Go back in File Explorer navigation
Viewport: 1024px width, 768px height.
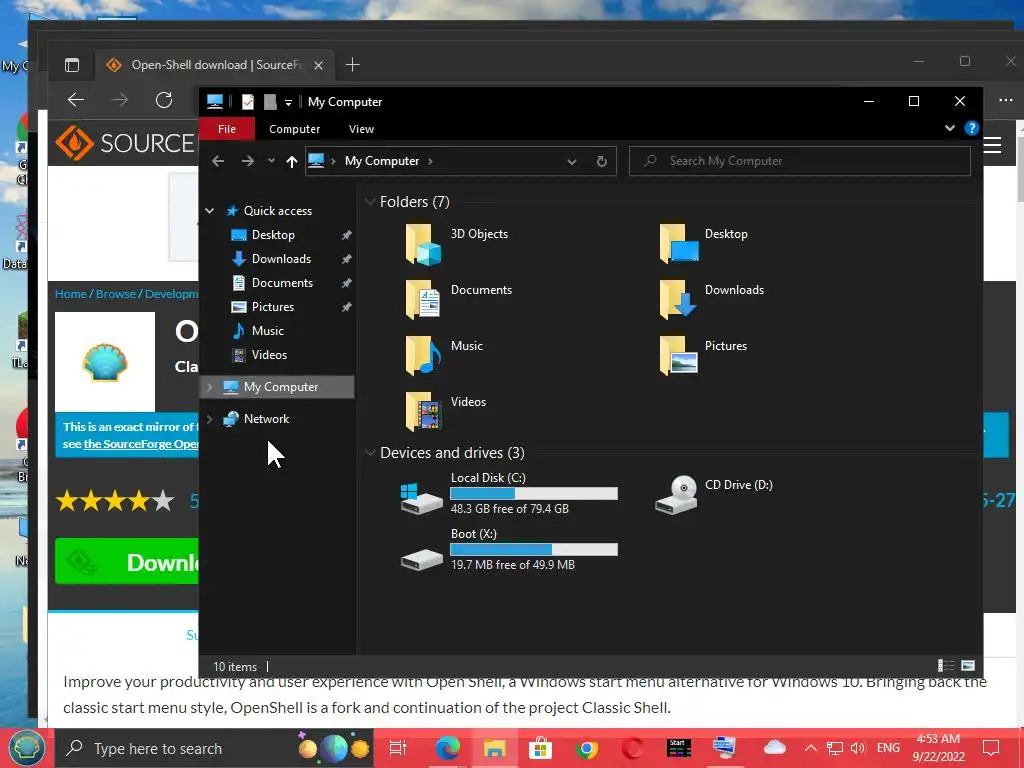pyautogui.click(x=218, y=161)
